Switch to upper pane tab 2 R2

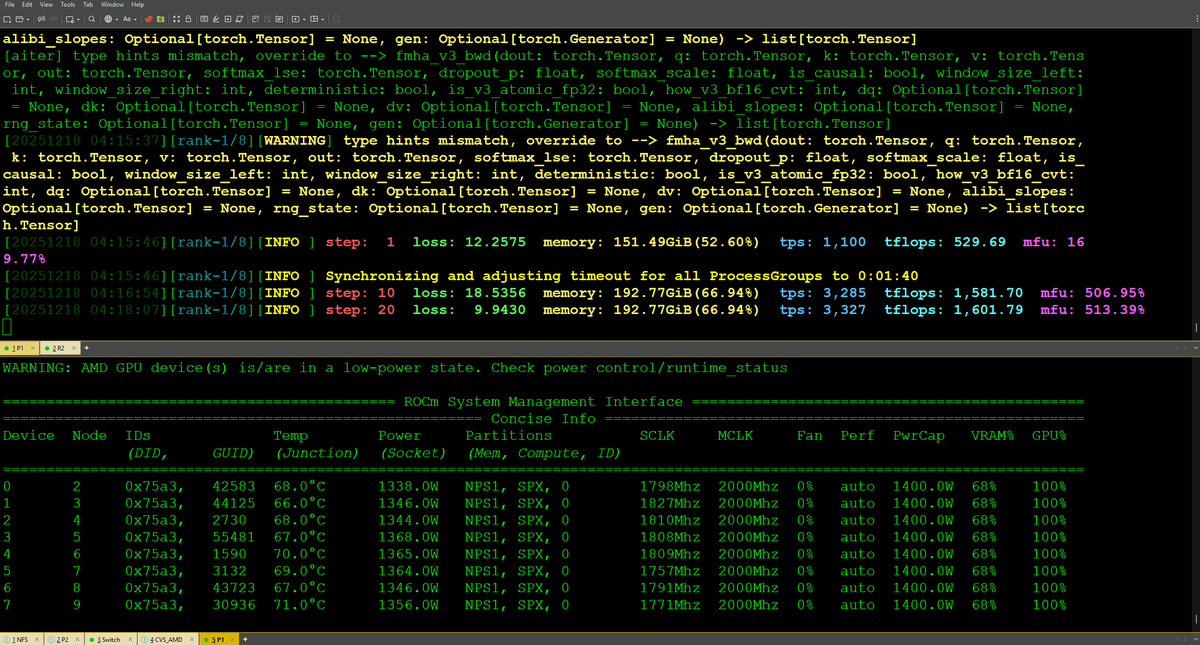[x=60, y=348]
